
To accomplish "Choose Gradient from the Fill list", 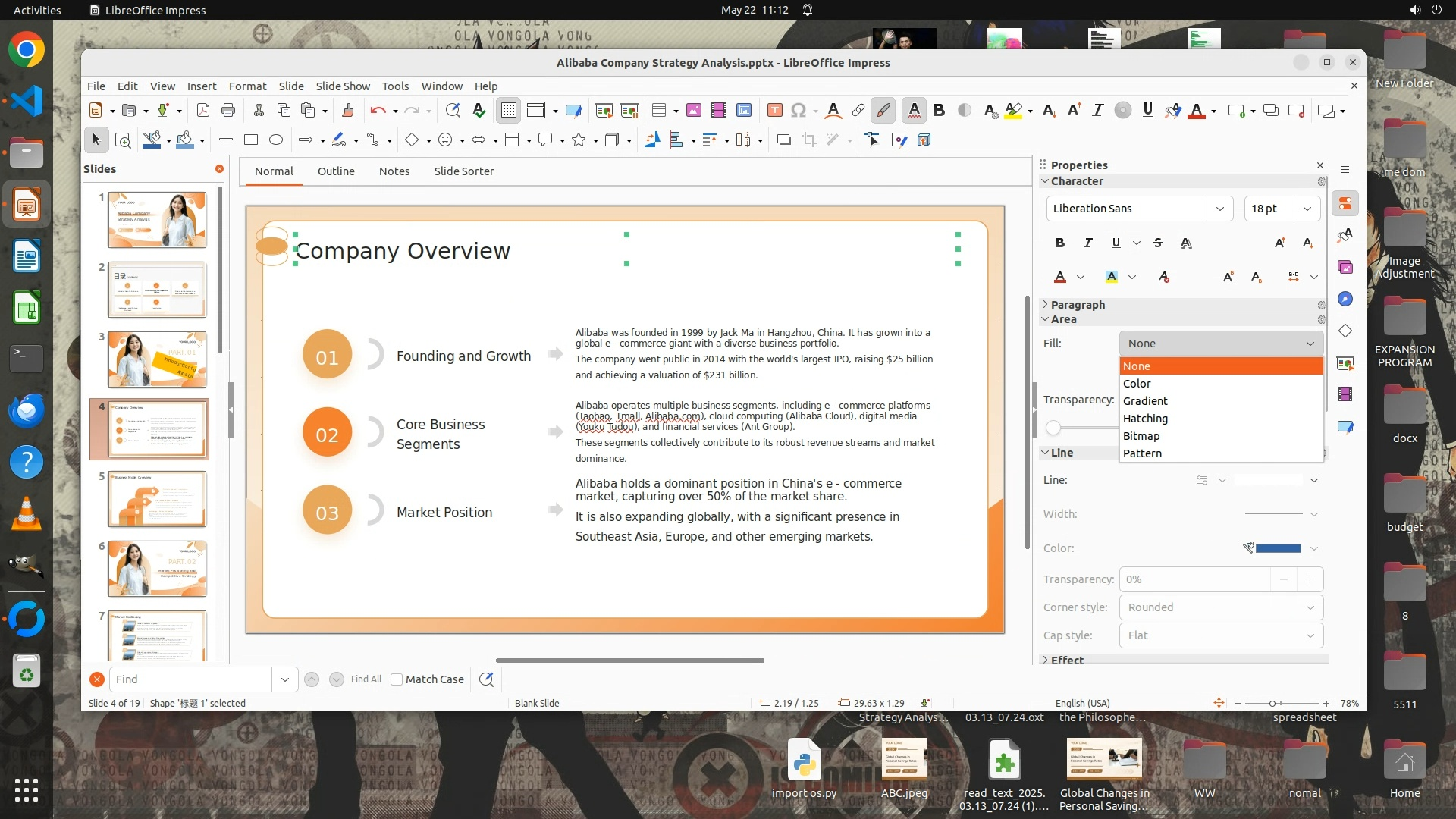I will point(1145,401).
